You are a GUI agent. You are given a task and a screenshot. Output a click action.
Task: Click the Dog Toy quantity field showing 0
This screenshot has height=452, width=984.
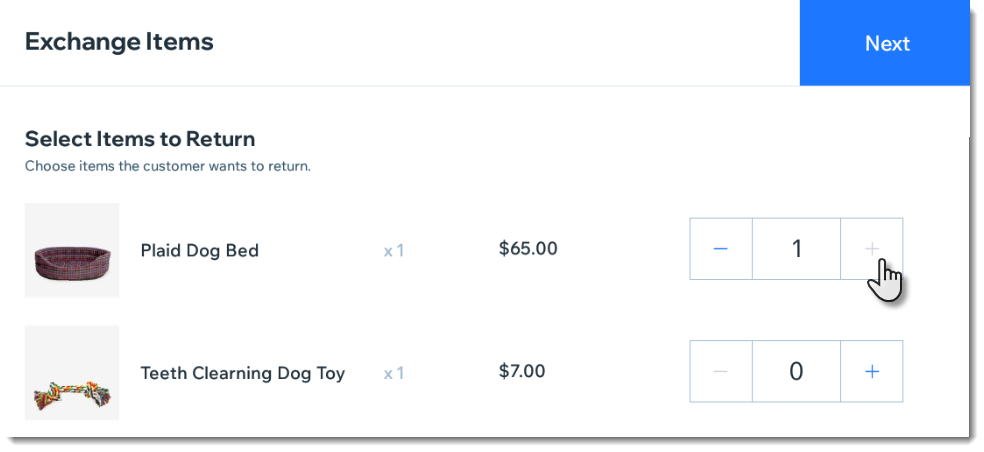coord(796,372)
